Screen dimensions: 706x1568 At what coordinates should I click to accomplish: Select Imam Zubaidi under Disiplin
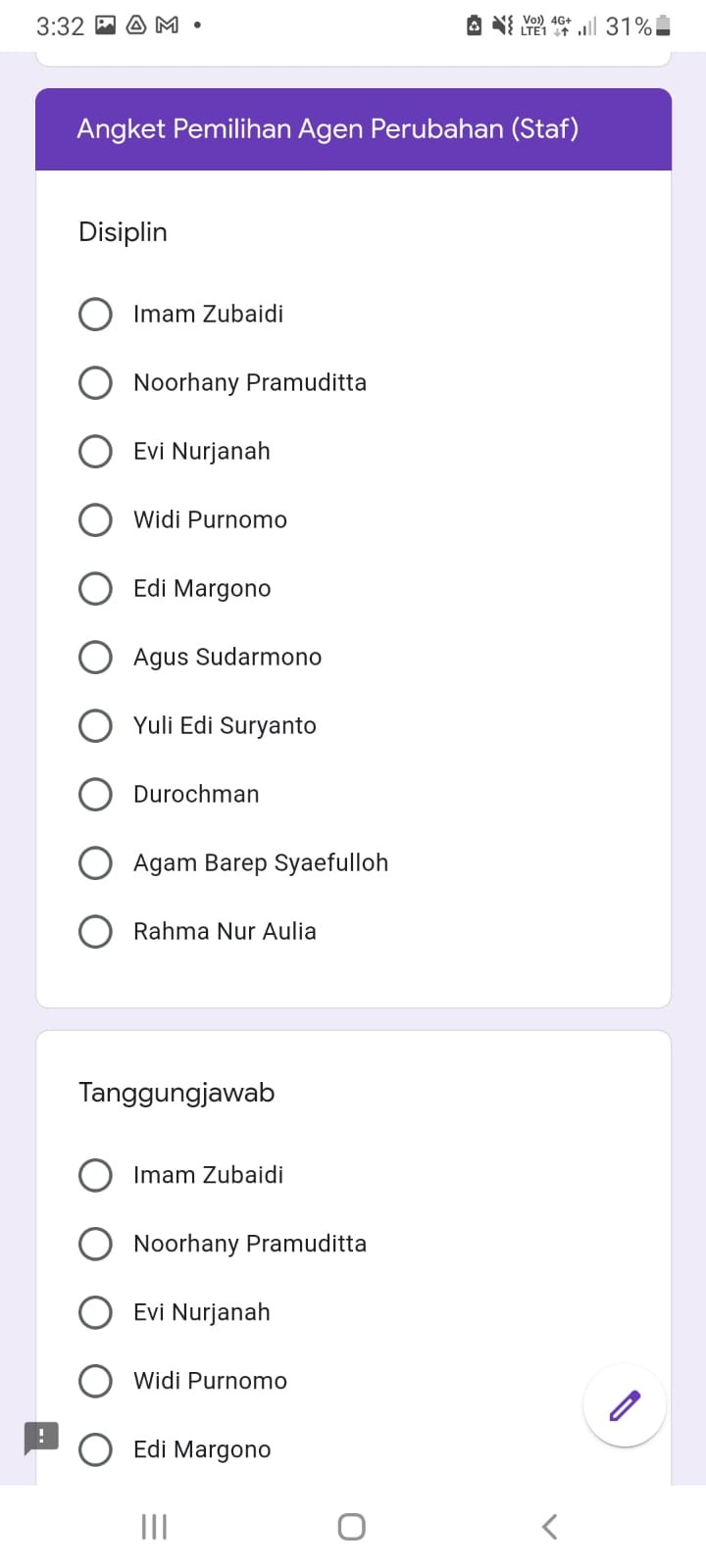tap(95, 315)
